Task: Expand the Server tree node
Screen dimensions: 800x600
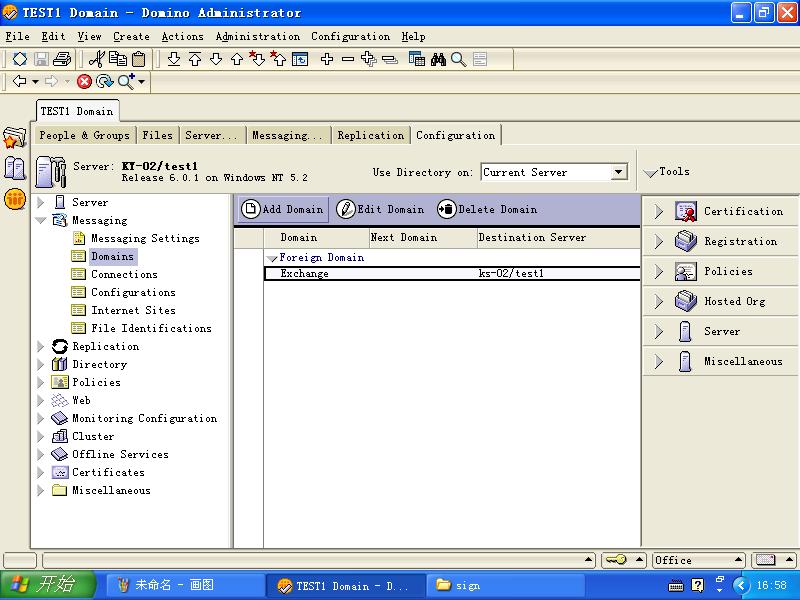Action: tap(41, 203)
